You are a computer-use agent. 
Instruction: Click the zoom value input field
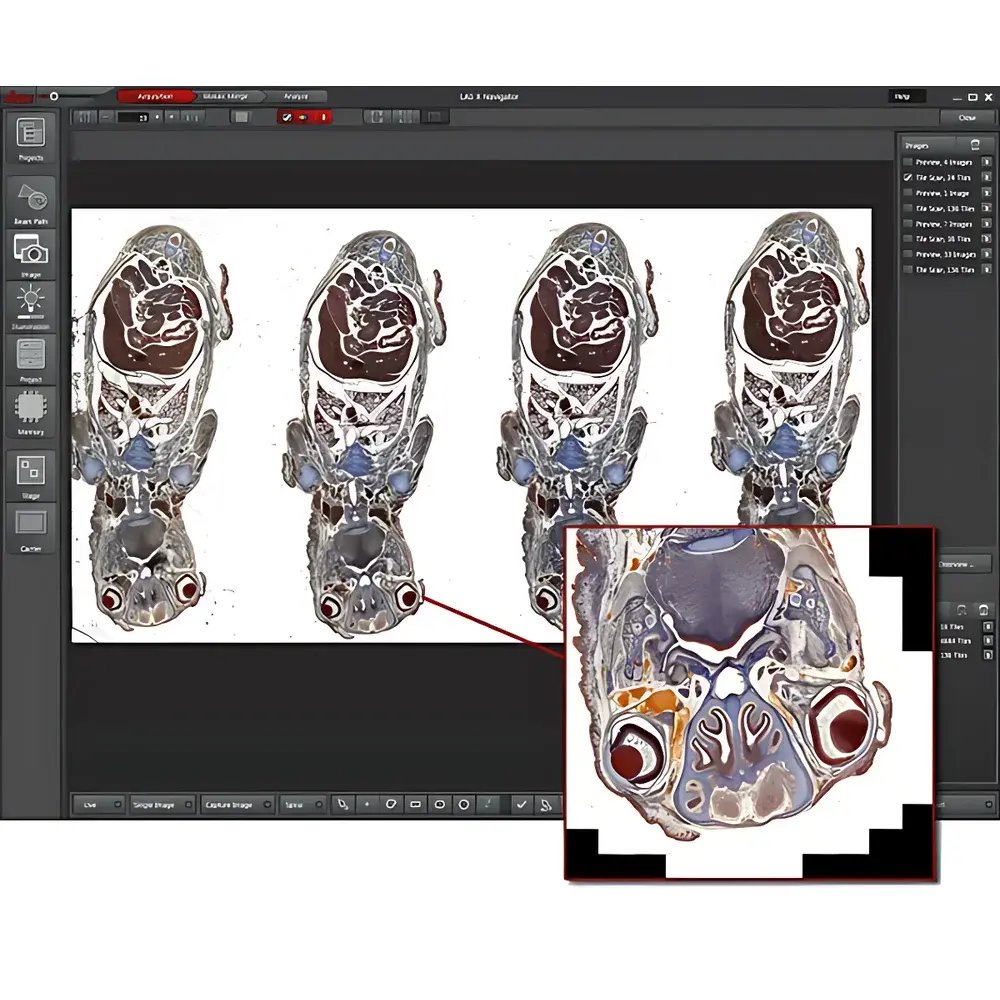(x=132, y=117)
